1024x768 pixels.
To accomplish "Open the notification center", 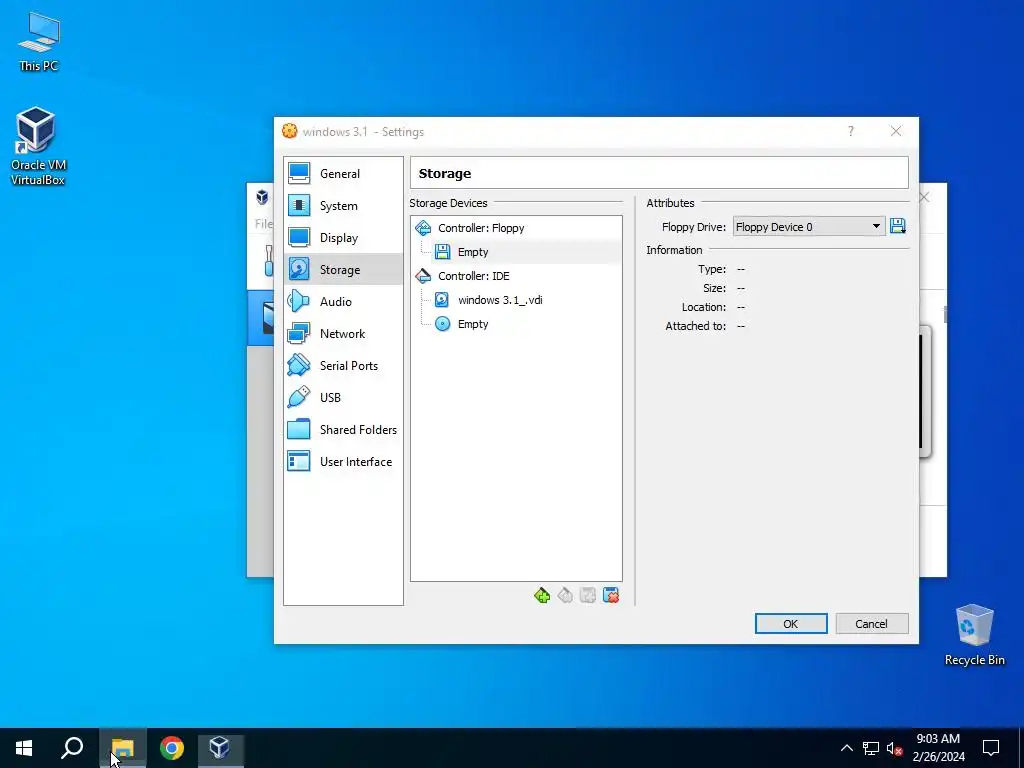I will 991,748.
